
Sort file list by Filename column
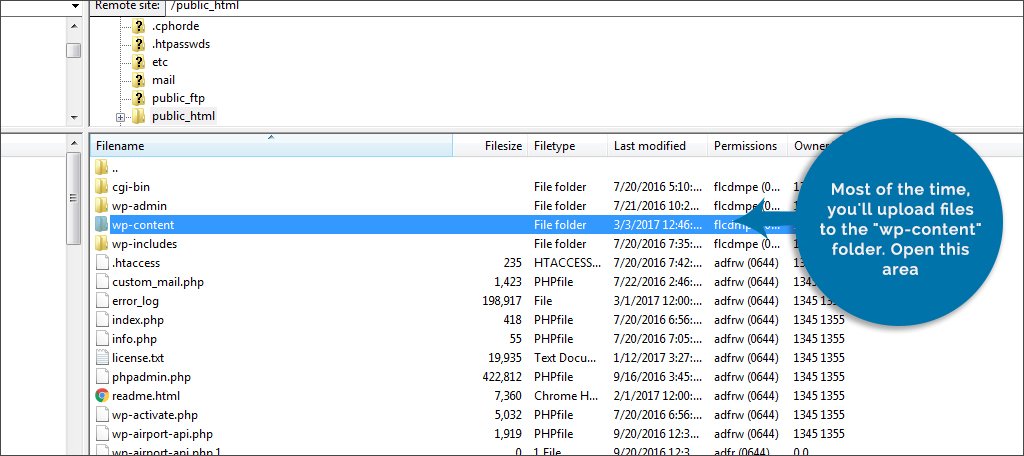click(x=270, y=146)
